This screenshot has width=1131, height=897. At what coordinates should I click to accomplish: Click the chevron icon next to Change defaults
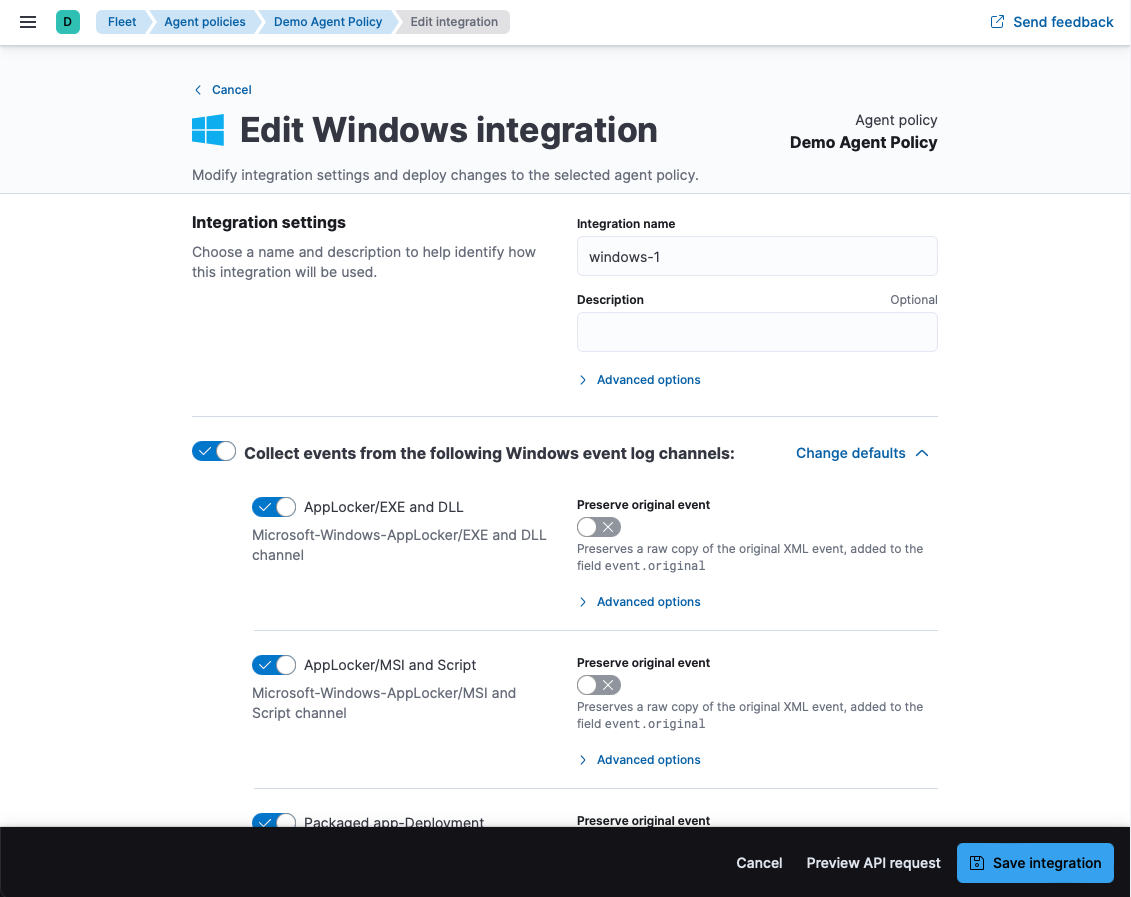922,453
